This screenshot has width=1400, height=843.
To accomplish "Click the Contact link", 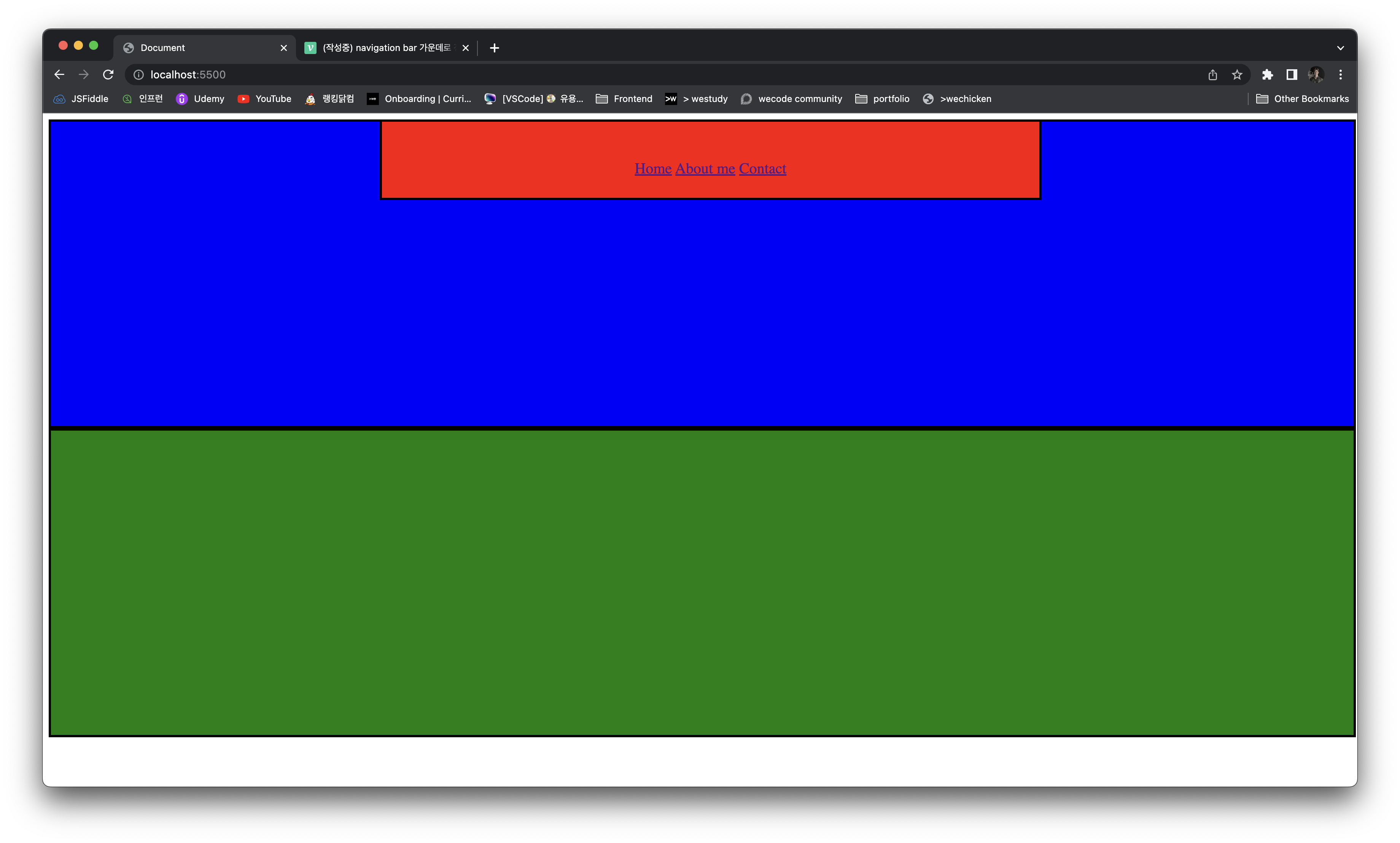I will click(762, 169).
